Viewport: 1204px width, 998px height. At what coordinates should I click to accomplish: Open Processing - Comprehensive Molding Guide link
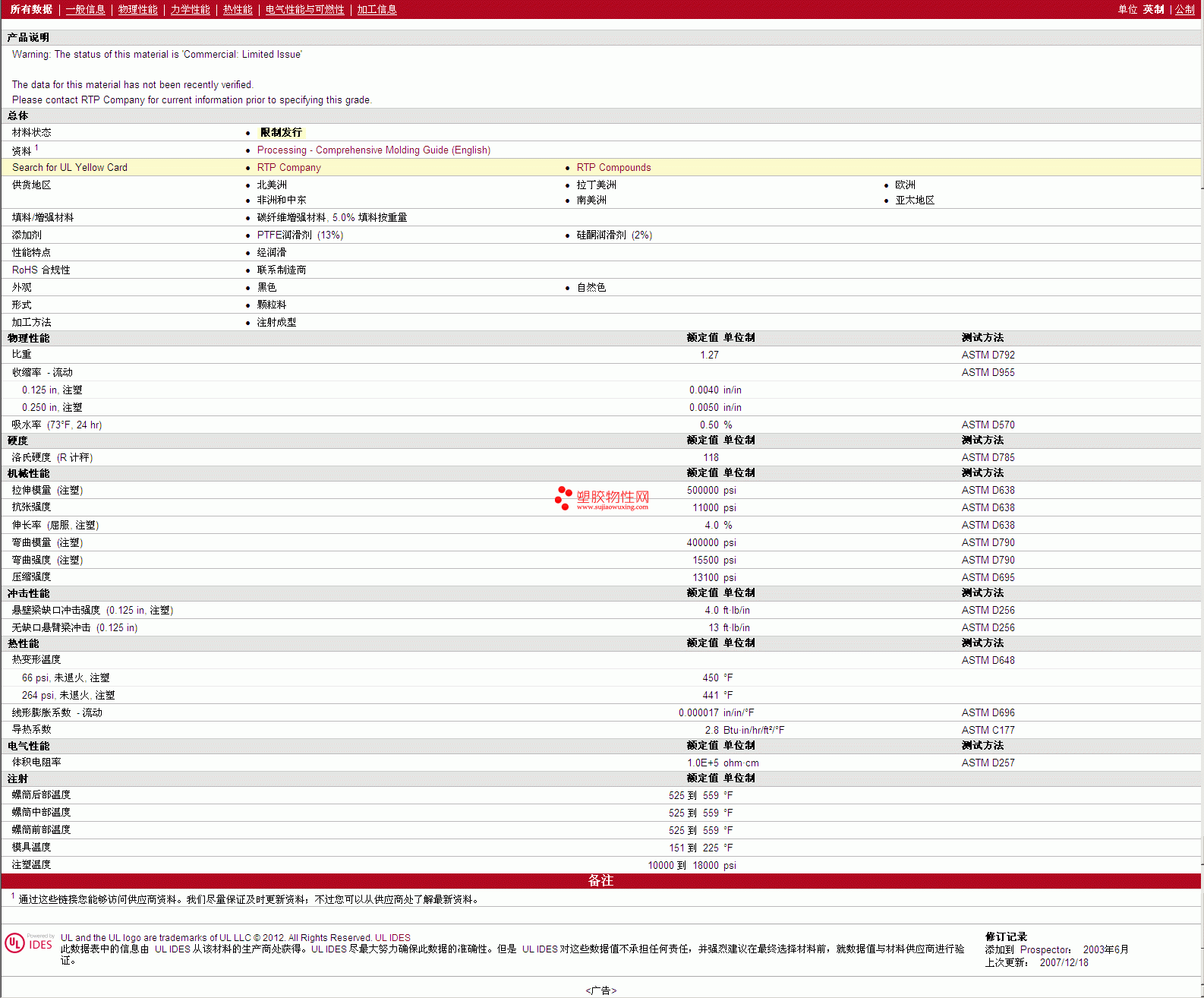[373, 150]
